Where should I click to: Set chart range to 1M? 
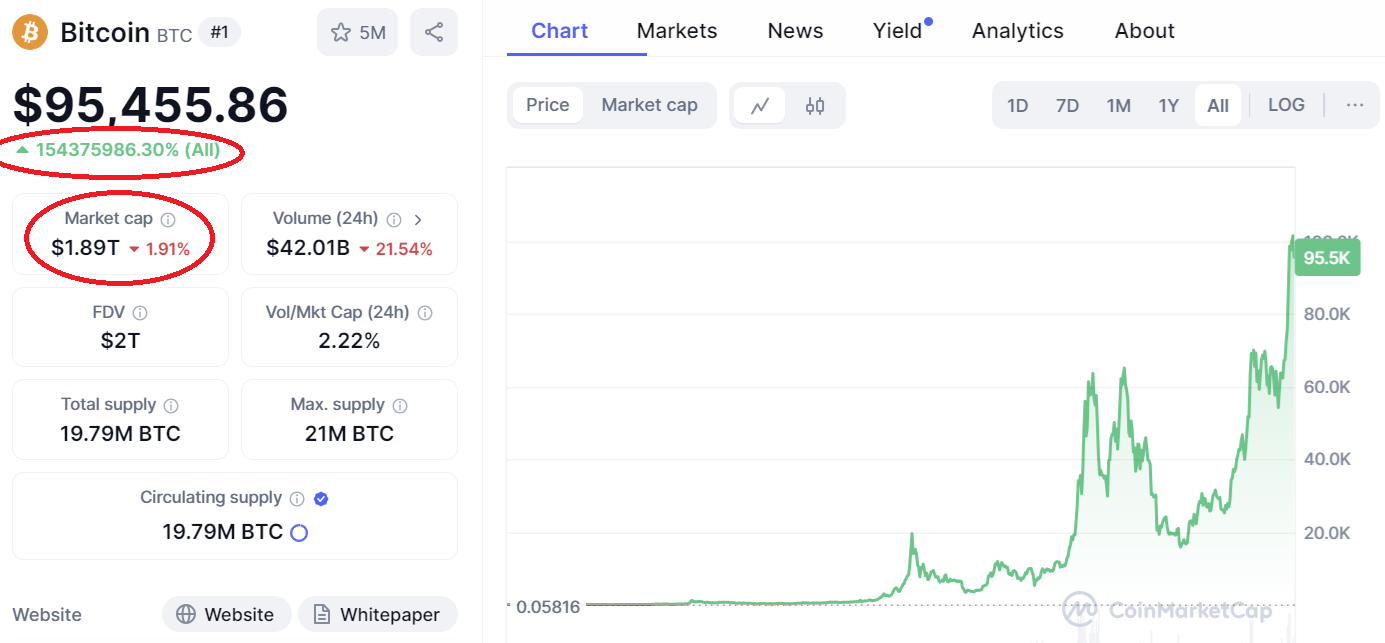1118,105
